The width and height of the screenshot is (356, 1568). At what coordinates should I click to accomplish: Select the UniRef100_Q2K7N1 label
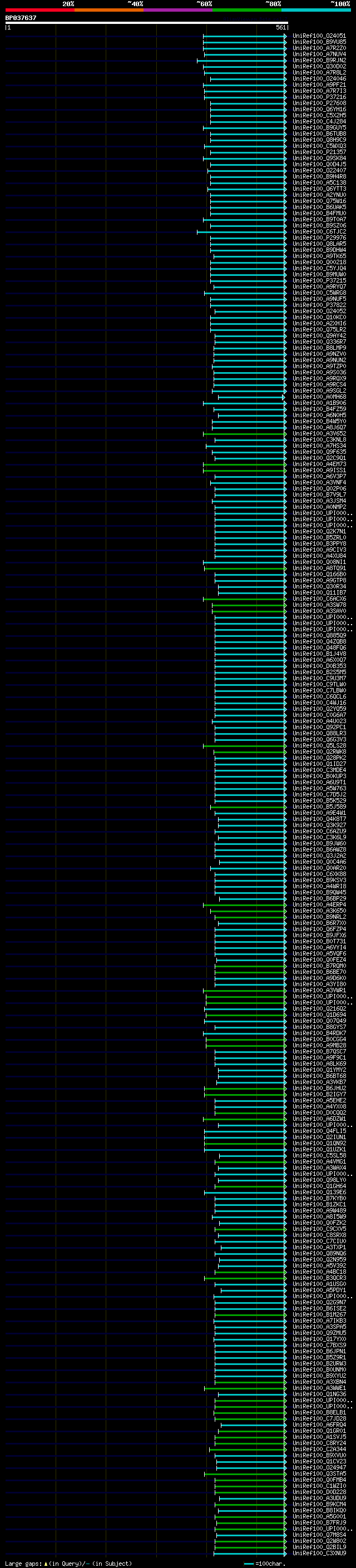coord(319,531)
